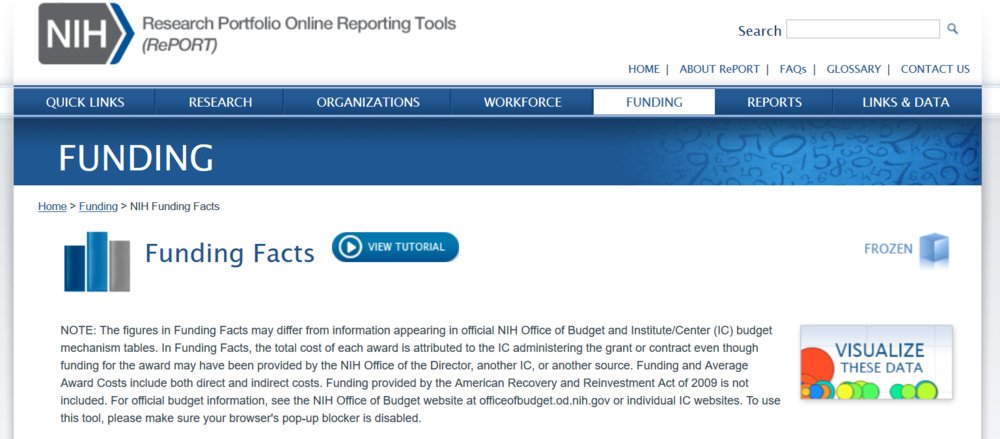Open the FAQs link
The image size is (1000, 439).
793,69
